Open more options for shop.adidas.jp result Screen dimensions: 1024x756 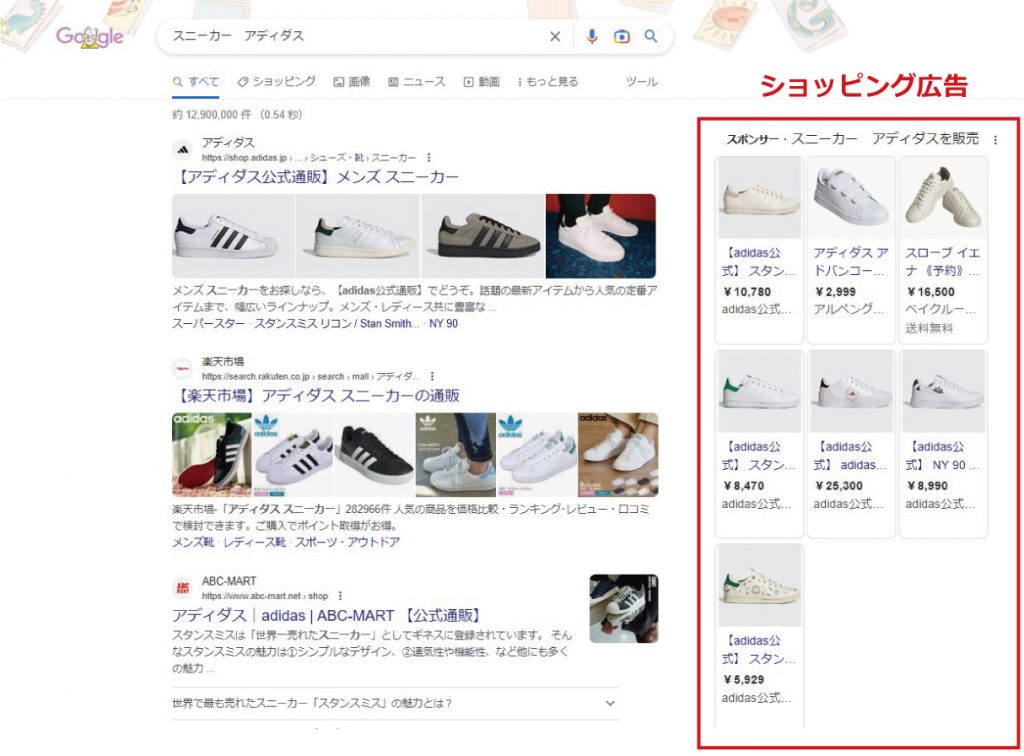click(x=428, y=158)
